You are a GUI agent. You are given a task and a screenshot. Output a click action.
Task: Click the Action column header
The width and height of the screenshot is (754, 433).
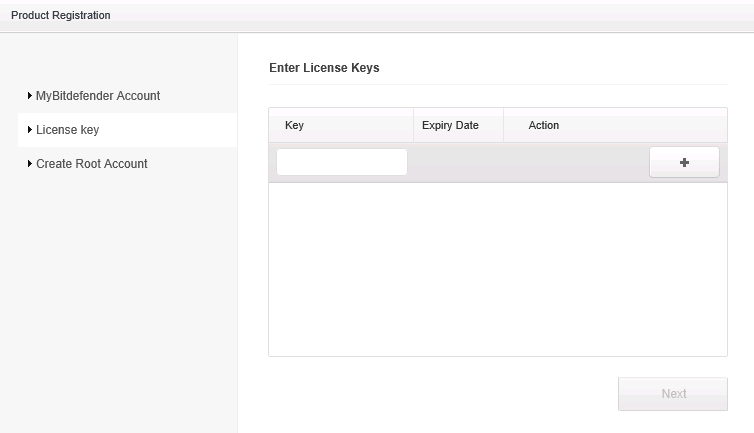(543, 125)
